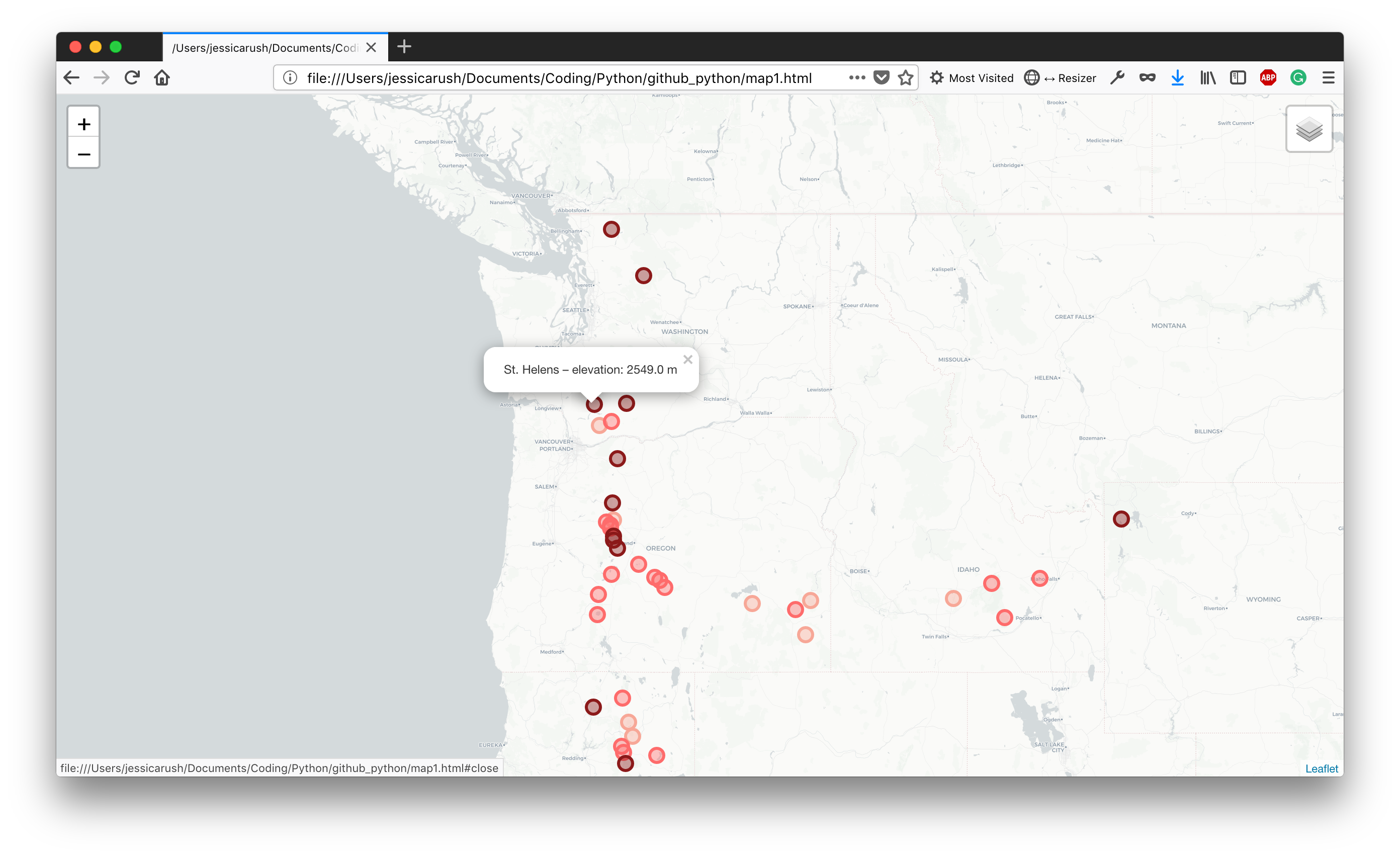Go back to previous page
1400x857 pixels.
(71, 78)
